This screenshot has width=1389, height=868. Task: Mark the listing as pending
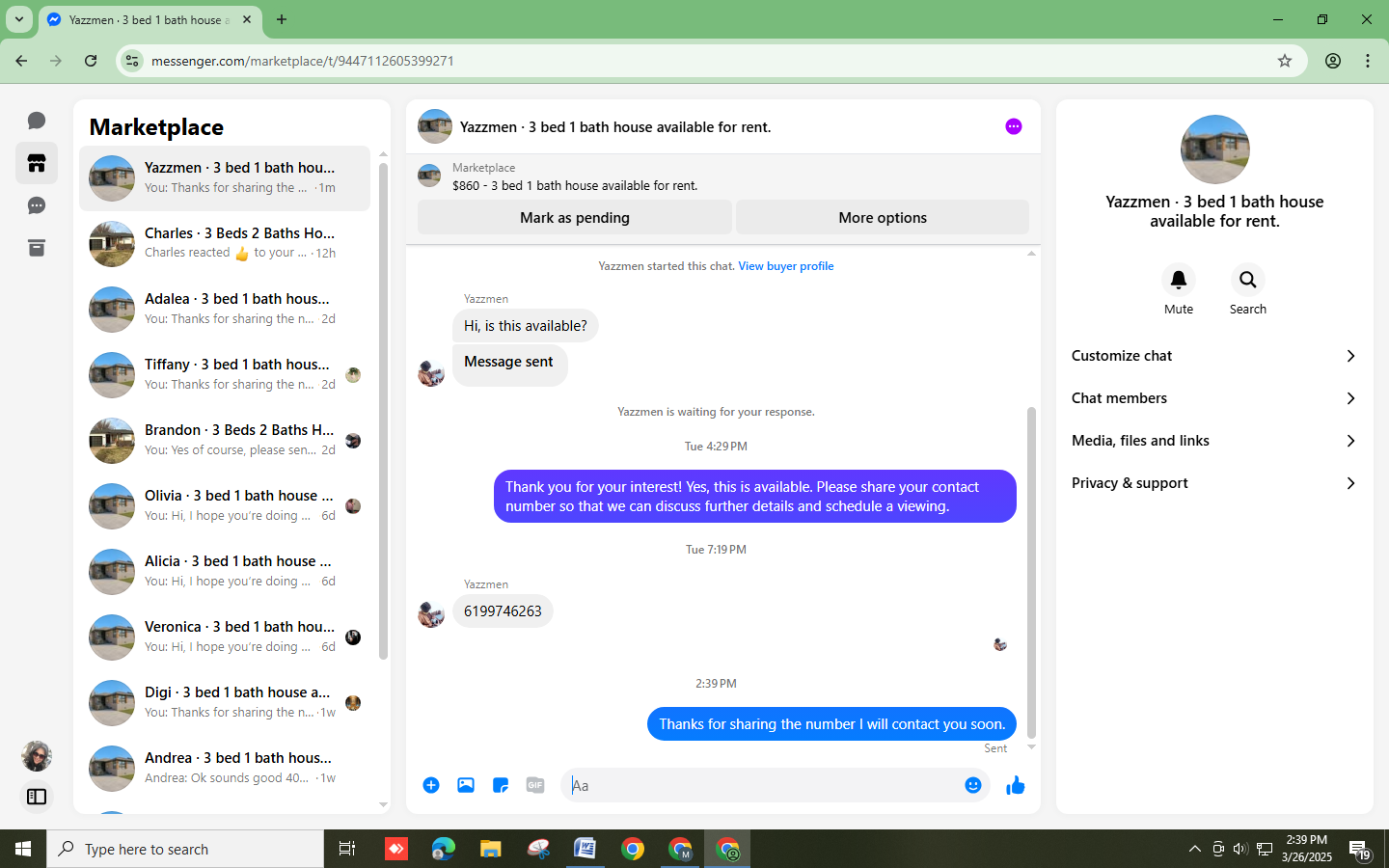[x=575, y=217]
